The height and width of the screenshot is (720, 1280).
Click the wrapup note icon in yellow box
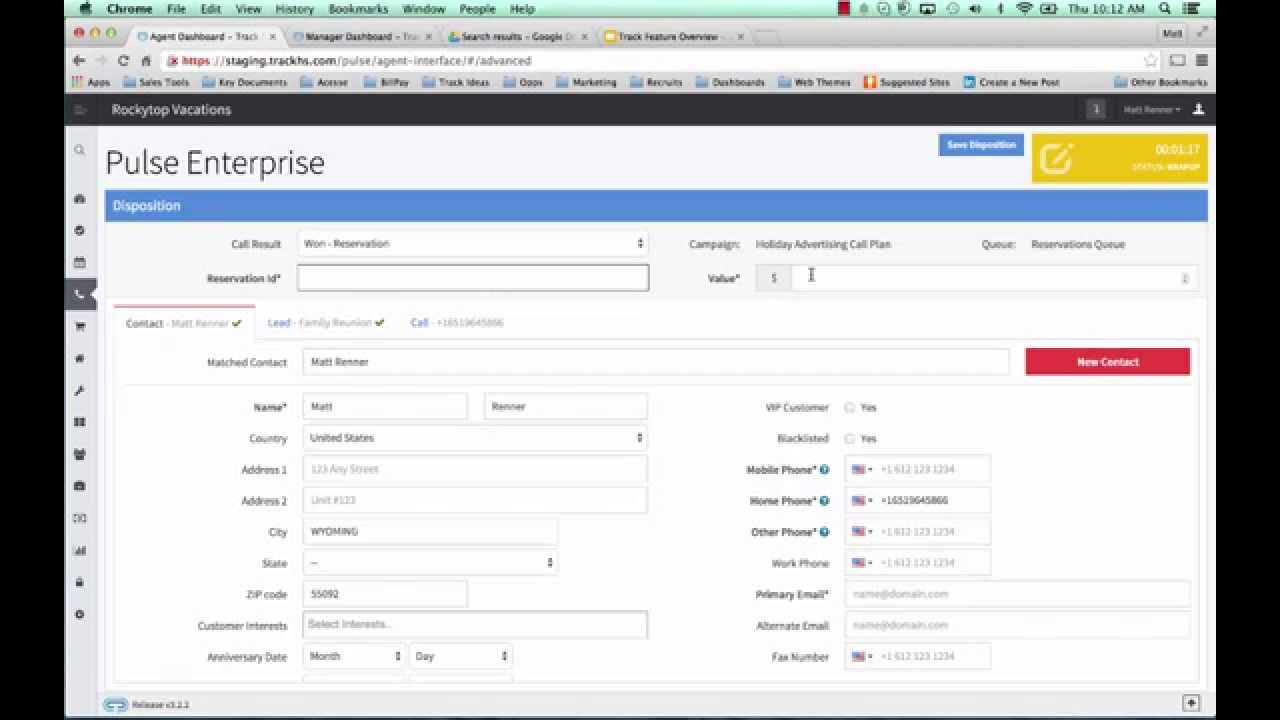point(1056,159)
